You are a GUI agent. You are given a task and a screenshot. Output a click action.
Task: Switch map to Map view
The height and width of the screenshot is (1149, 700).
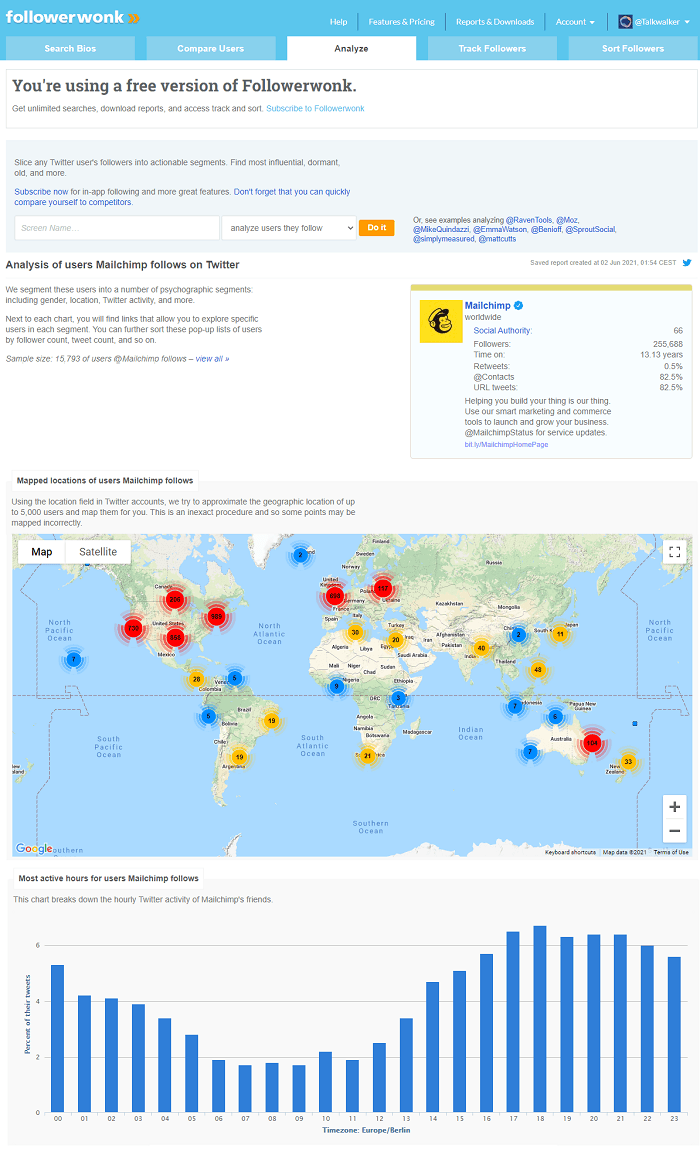[x=42, y=552]
